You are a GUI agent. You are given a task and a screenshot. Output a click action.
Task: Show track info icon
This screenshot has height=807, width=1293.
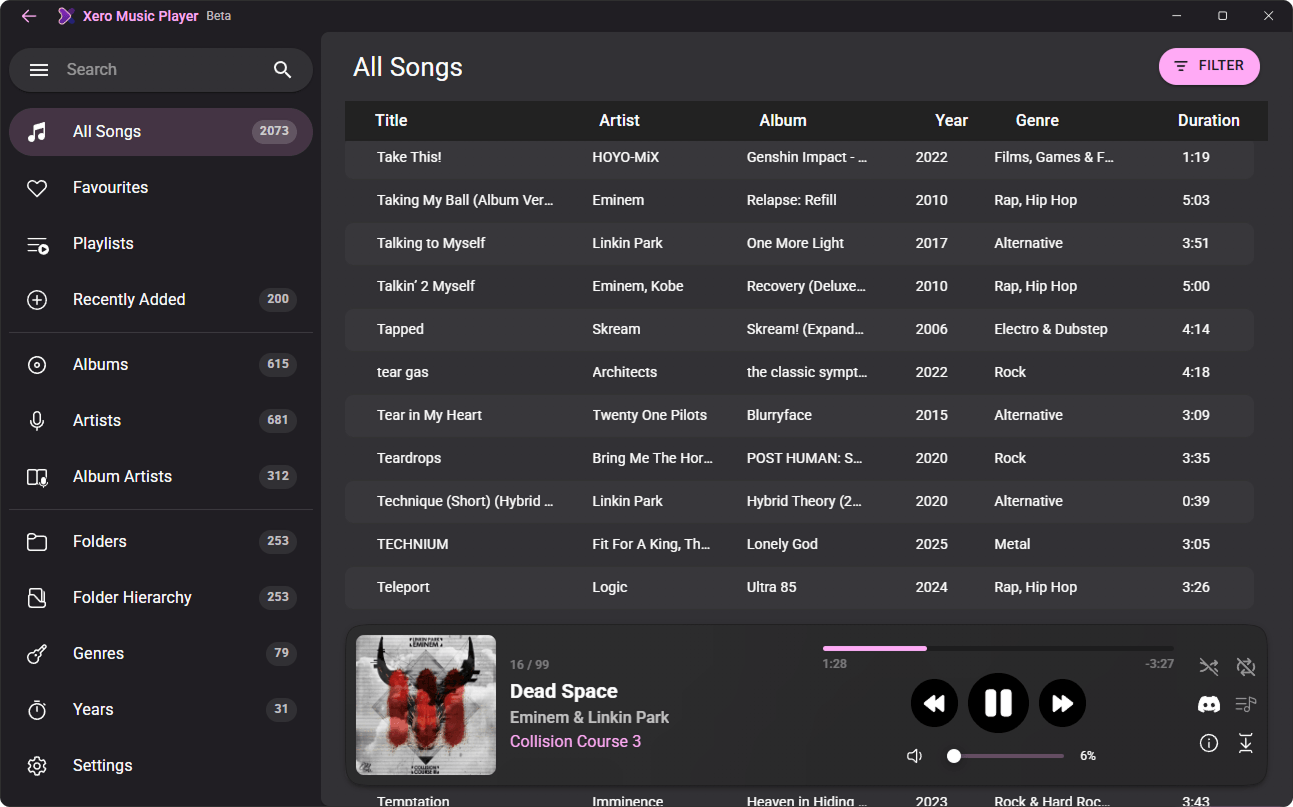point(1209,743)
